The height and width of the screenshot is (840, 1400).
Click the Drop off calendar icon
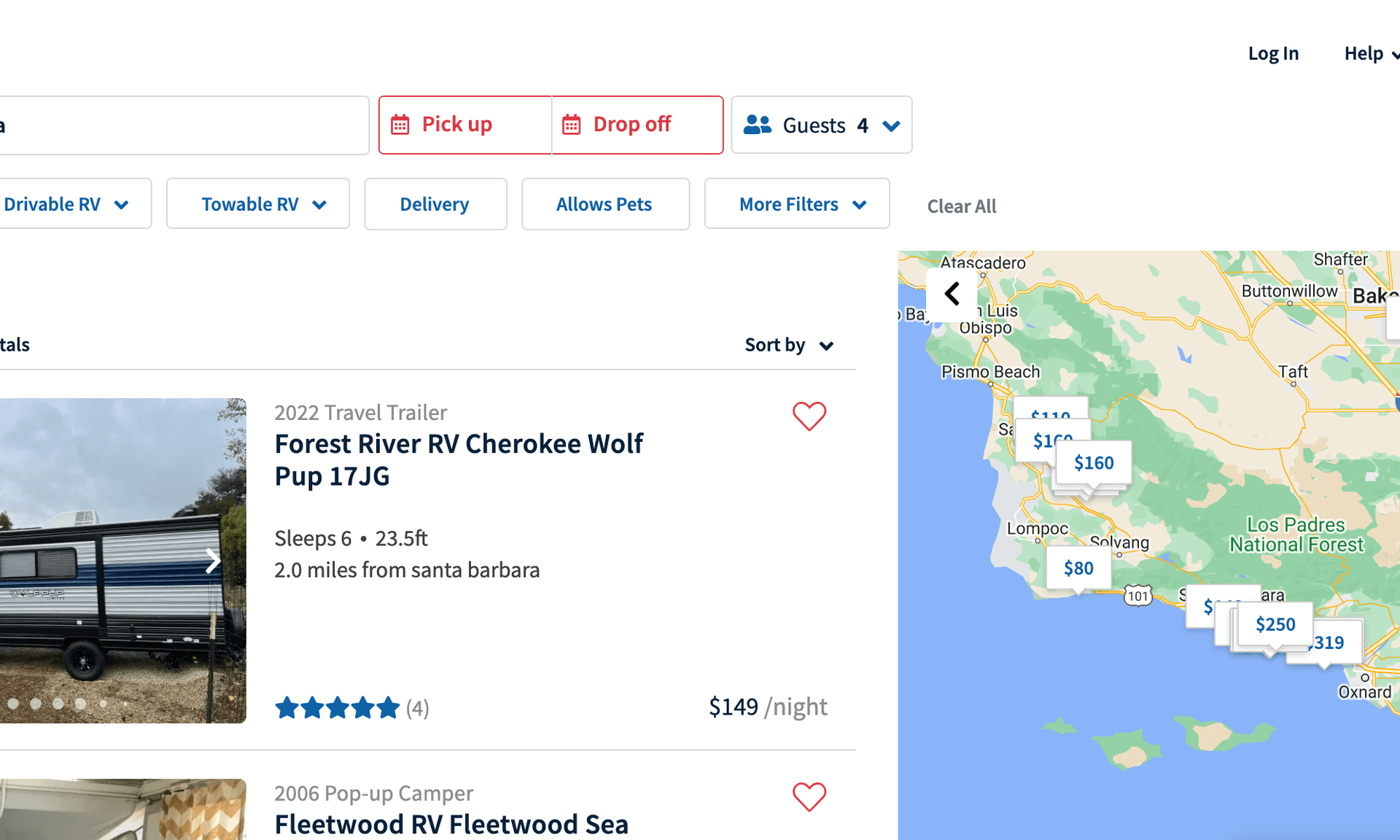tap(572, 125)
